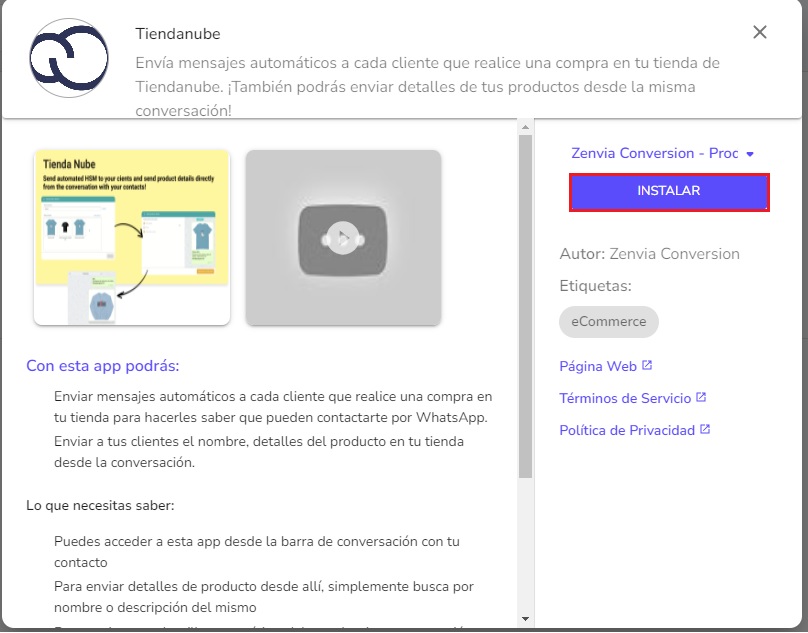This screenshot has width=808, height=633.
Task: Click the 'Enviar mensajes automáticos a cada cliente' paragraph
Action: tap(273, 407)
